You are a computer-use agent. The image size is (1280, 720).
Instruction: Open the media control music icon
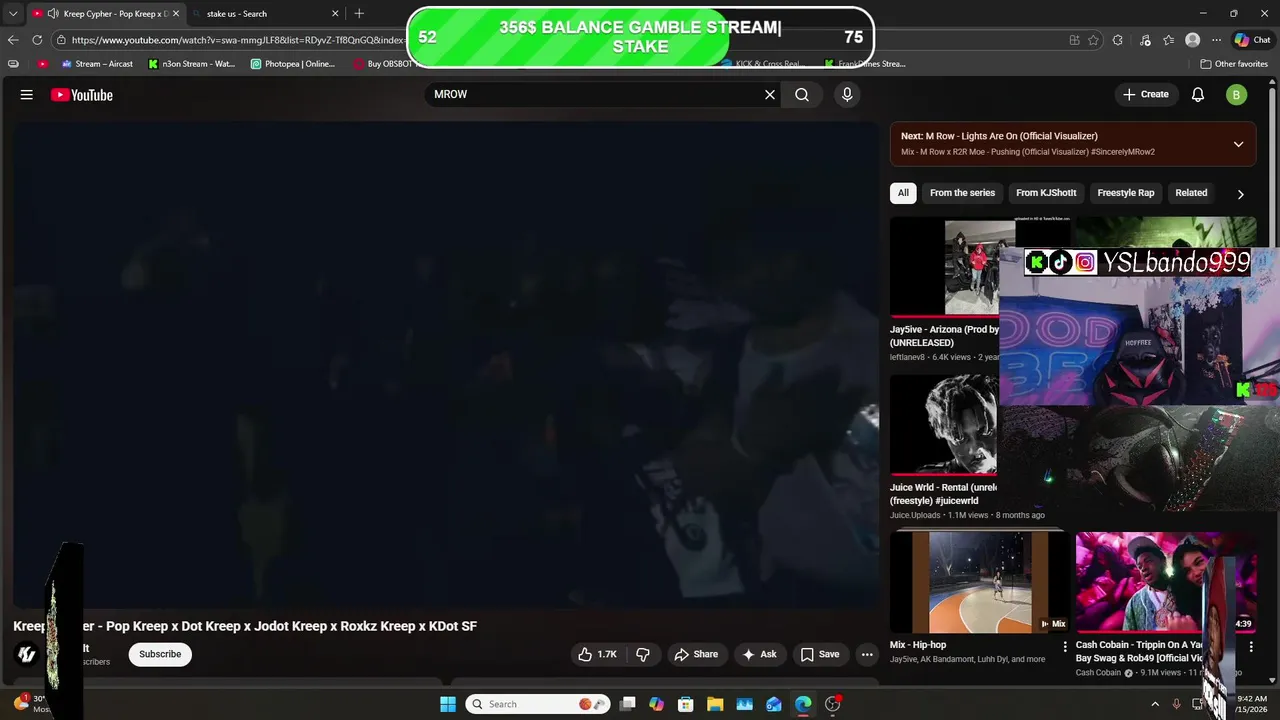[1143, 40]
